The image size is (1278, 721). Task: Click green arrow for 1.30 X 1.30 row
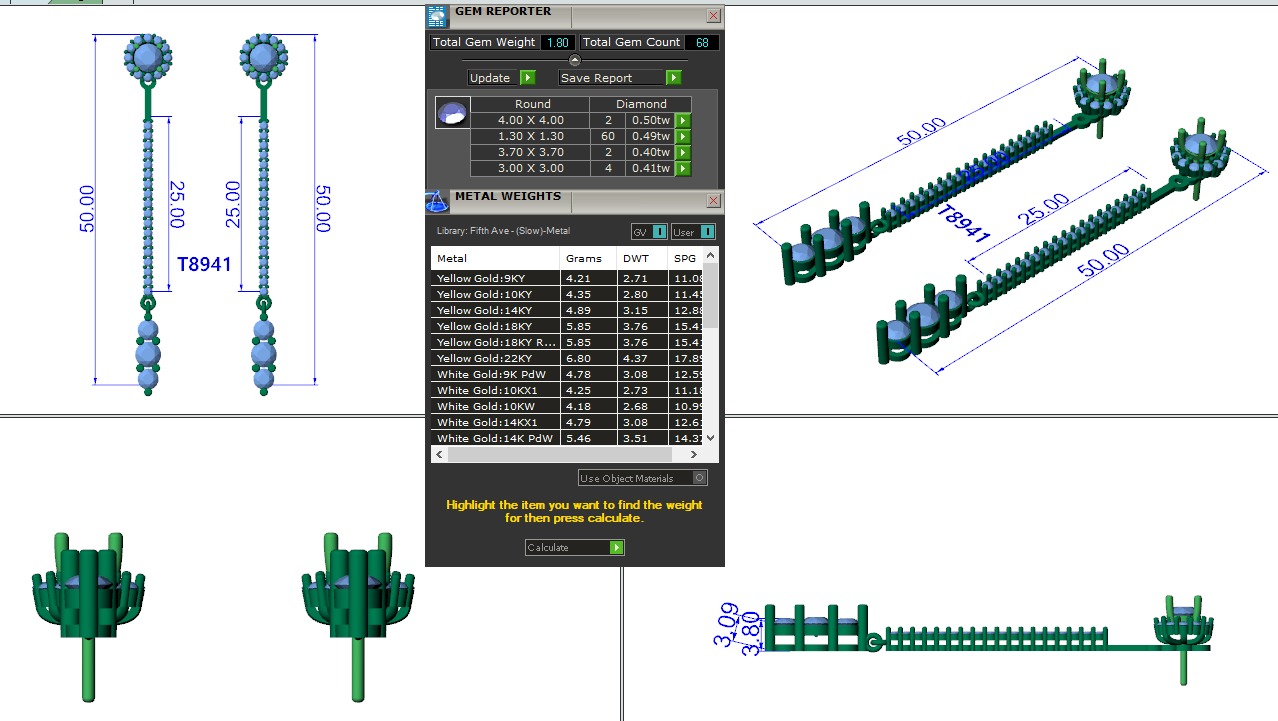coord(683,137)
